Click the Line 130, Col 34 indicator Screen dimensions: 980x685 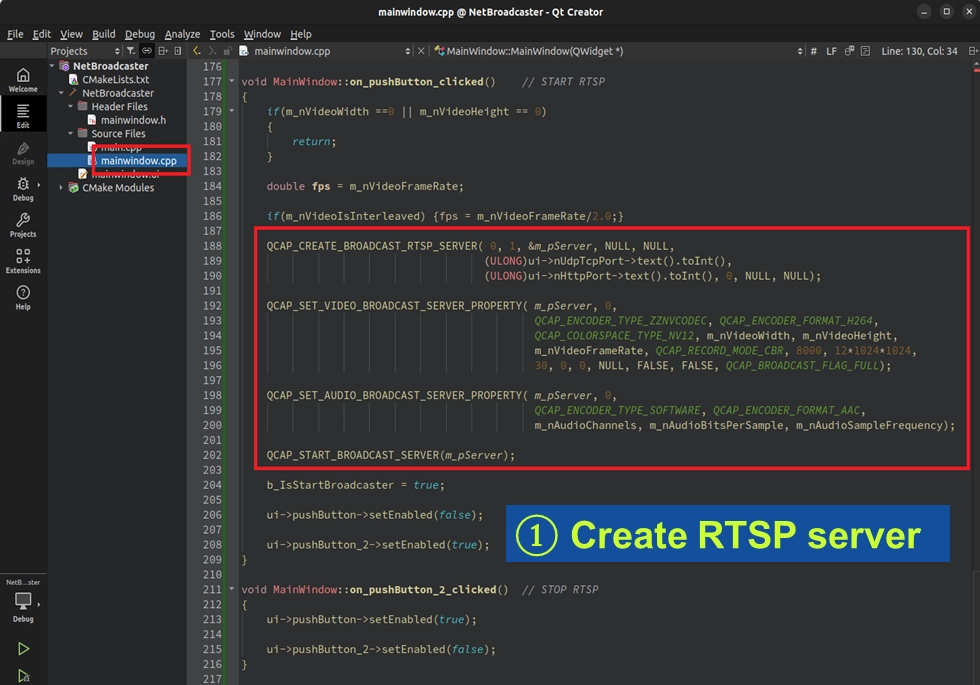pyautogui.click(x=919, y=51)
